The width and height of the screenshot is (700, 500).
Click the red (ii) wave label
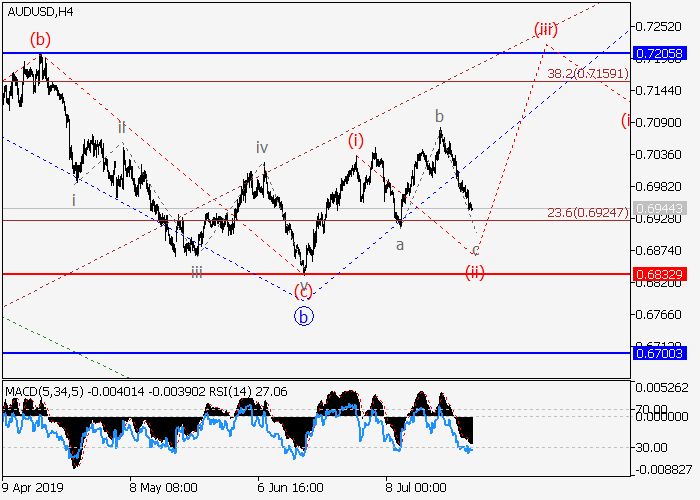(x=475, y=271)
